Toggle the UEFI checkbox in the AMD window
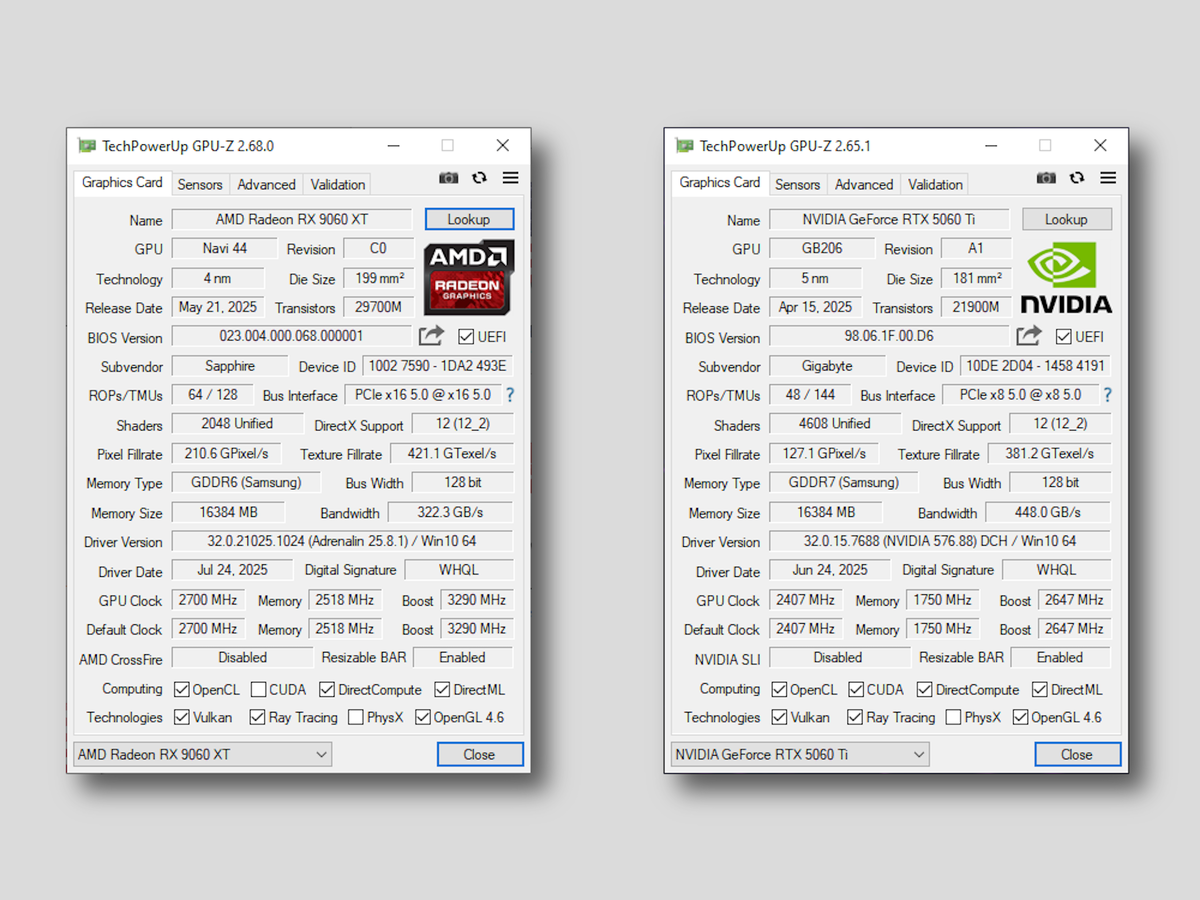The height and width of the screenshot is (900, 1200). point(466,337)
